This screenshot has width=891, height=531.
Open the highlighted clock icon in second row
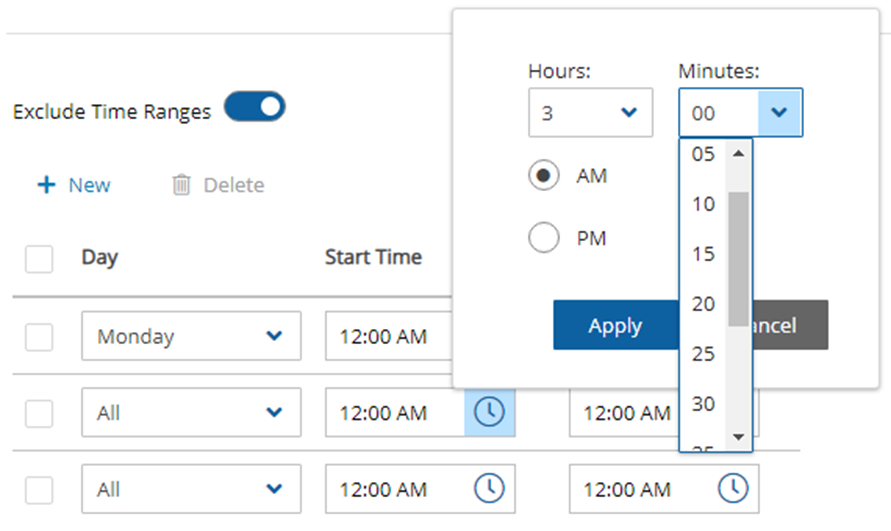[489, 413]
